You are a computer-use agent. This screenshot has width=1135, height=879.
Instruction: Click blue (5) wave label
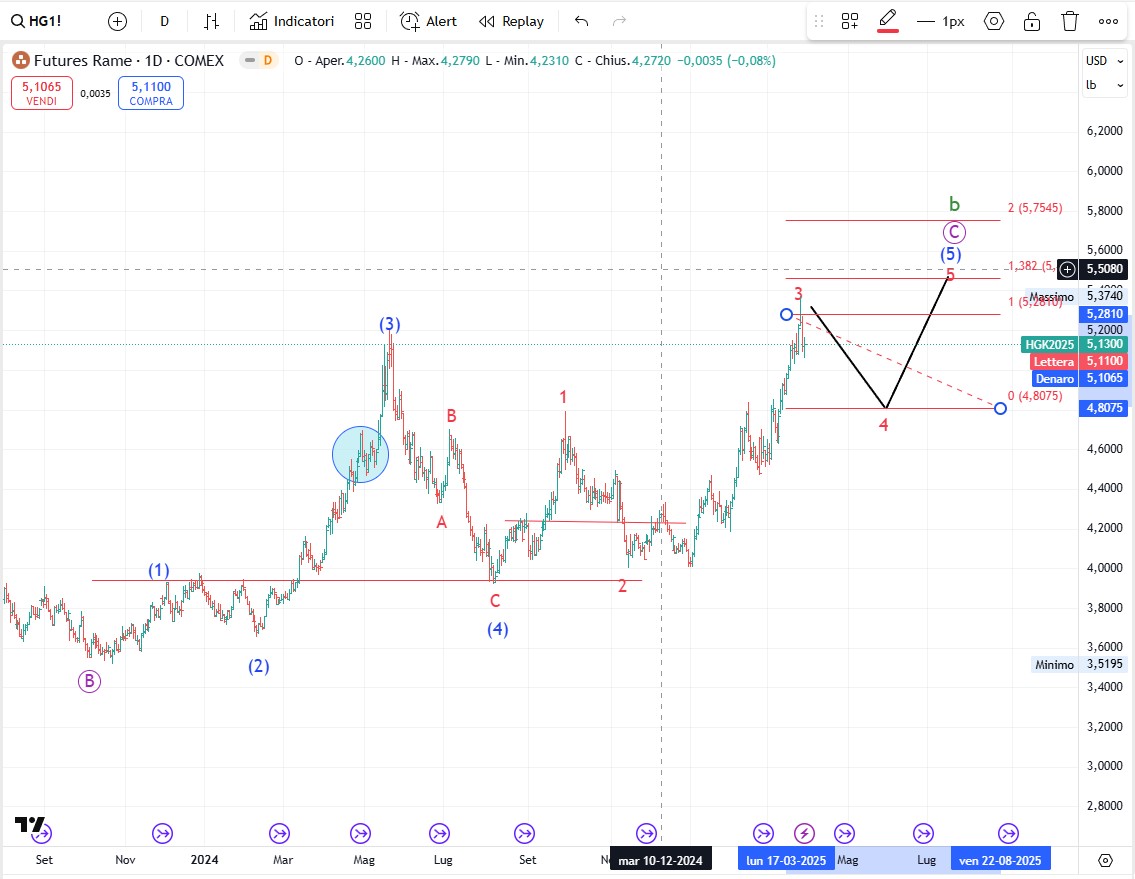point(950,254)
